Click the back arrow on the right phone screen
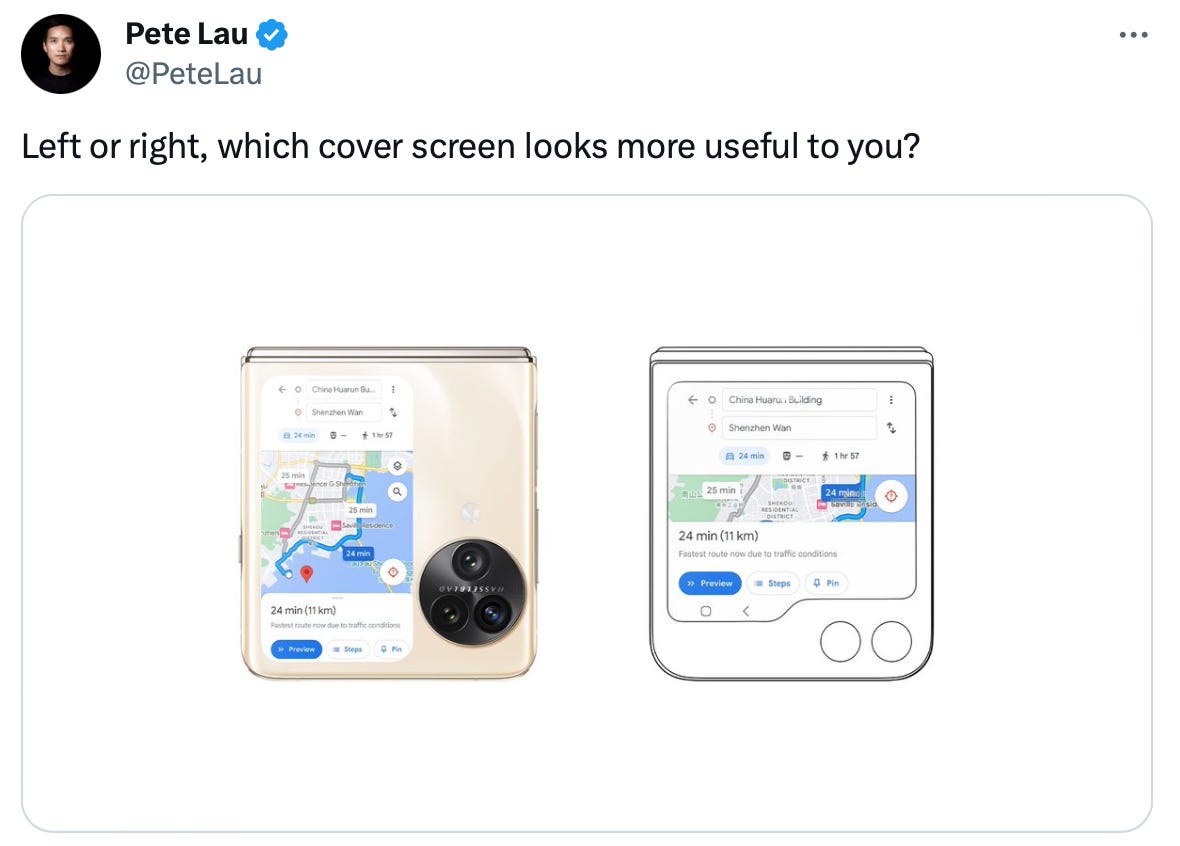 click(x=692, y=400)
